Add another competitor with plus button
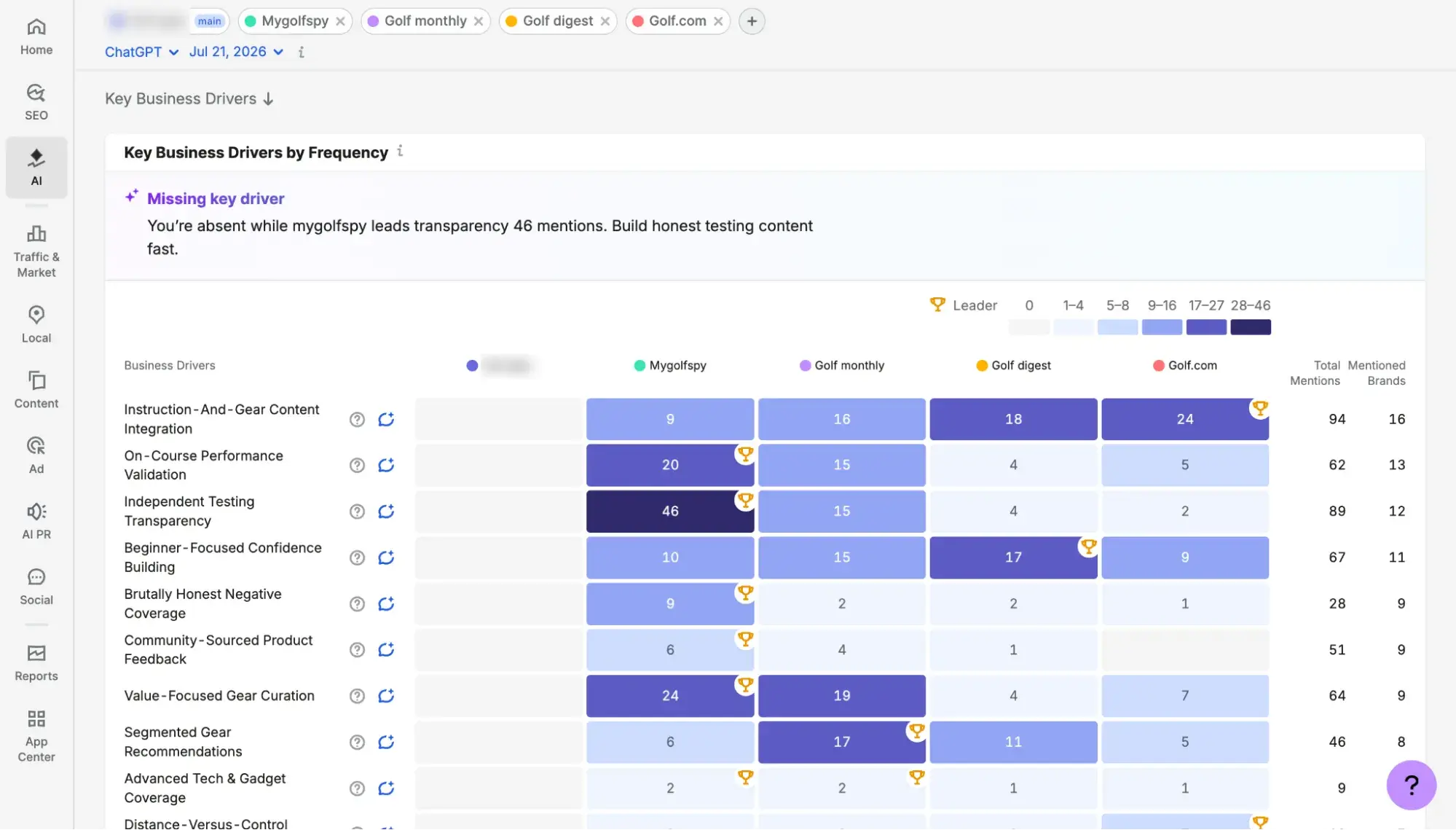The image size is (1456, 830). point(752,21)
